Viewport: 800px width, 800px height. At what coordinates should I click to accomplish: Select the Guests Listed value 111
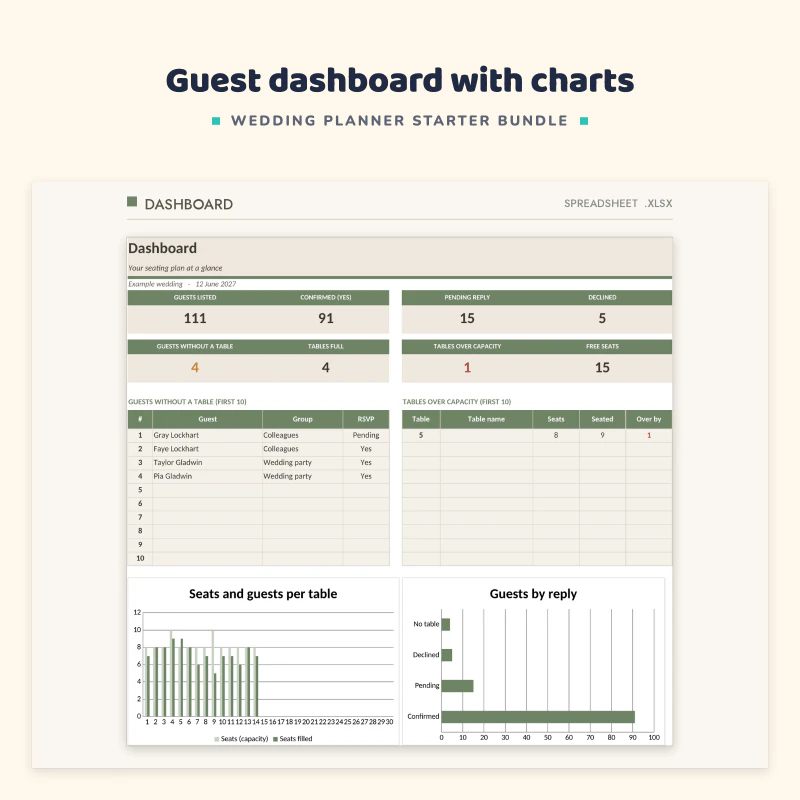pyautogui.click(x=195, y=318)
